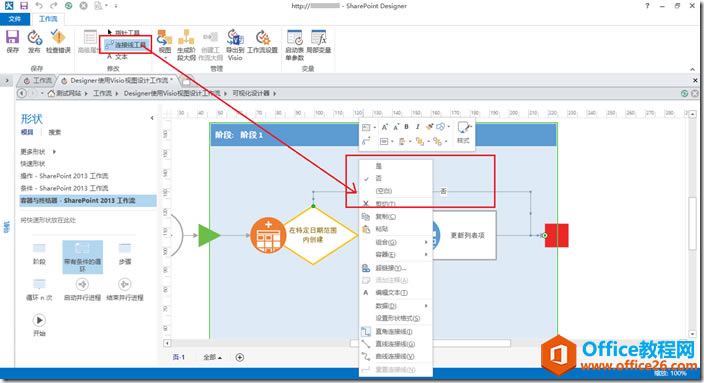The image size is (704, 383).
Task: Collapse the Shapes panel chevron
Action: point(152,118)
